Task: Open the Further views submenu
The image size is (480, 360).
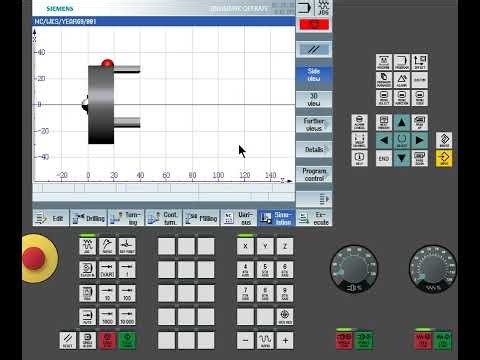Action: [x=314, y=124]
